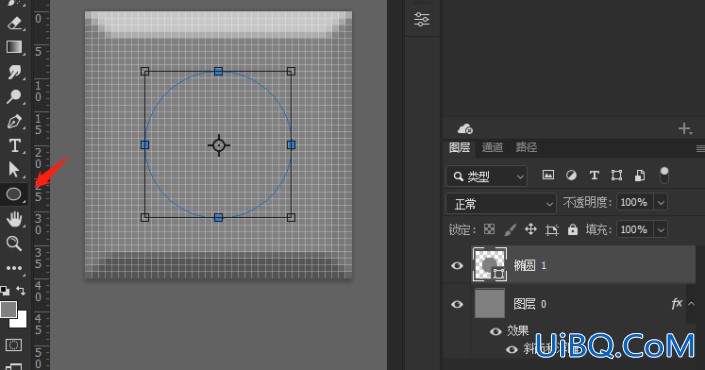The image size is (705, 370).
Task: Switch to the 通道 tab
Action: click(x=492, y=147)
